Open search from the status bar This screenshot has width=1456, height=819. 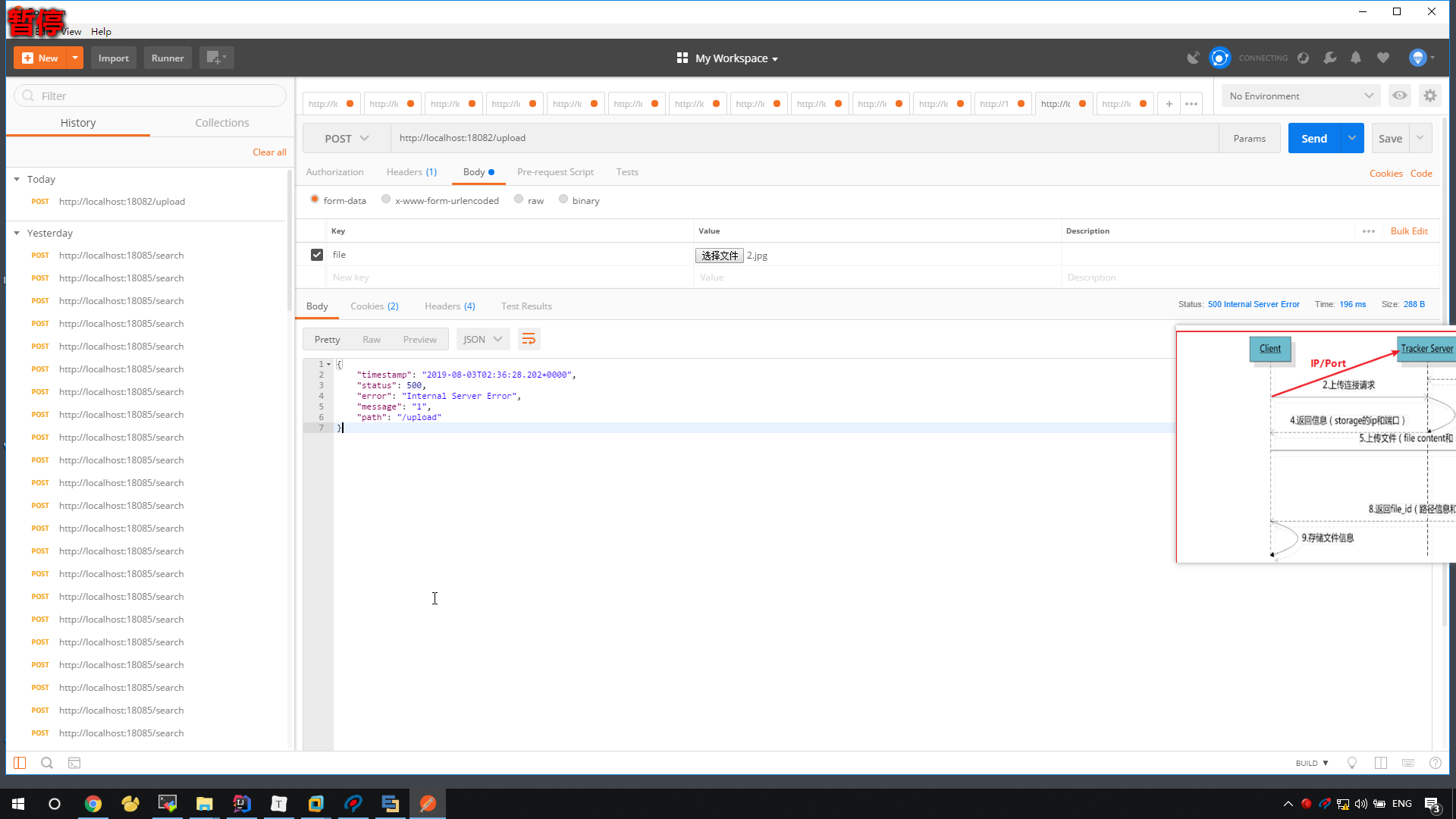[46, 763]
